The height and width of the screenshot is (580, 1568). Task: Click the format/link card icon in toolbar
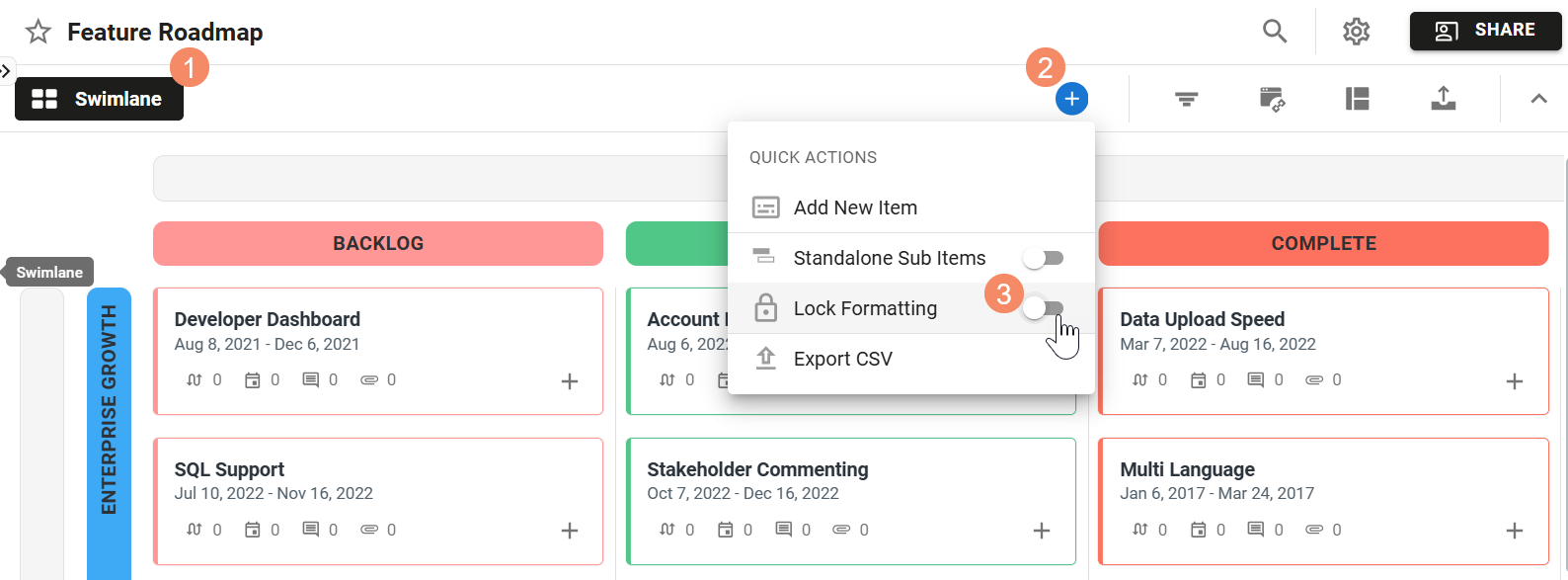1272,99
